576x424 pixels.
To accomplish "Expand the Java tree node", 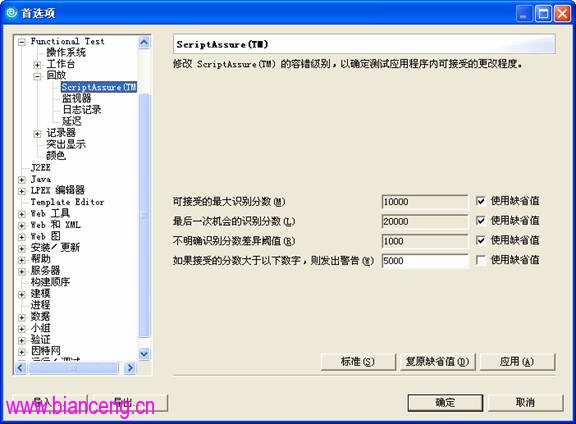I will click(x=22, y=180).
